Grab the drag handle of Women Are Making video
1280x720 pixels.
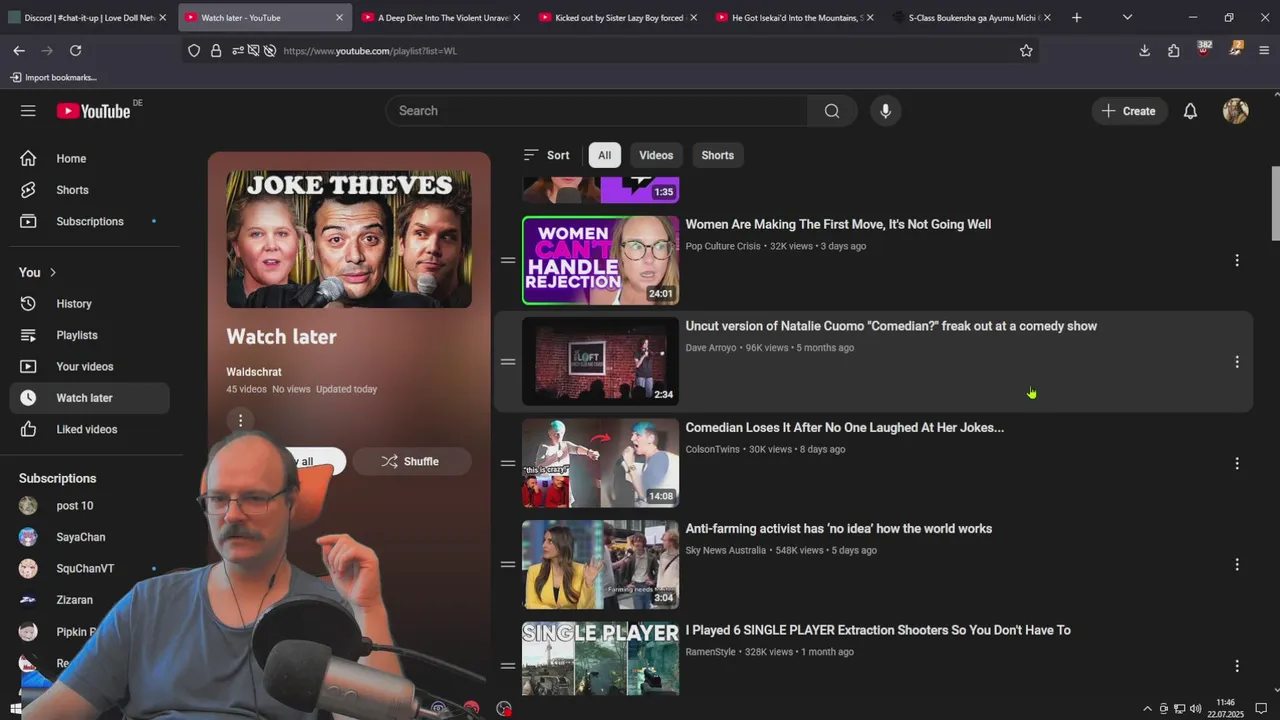pos(508,260)
